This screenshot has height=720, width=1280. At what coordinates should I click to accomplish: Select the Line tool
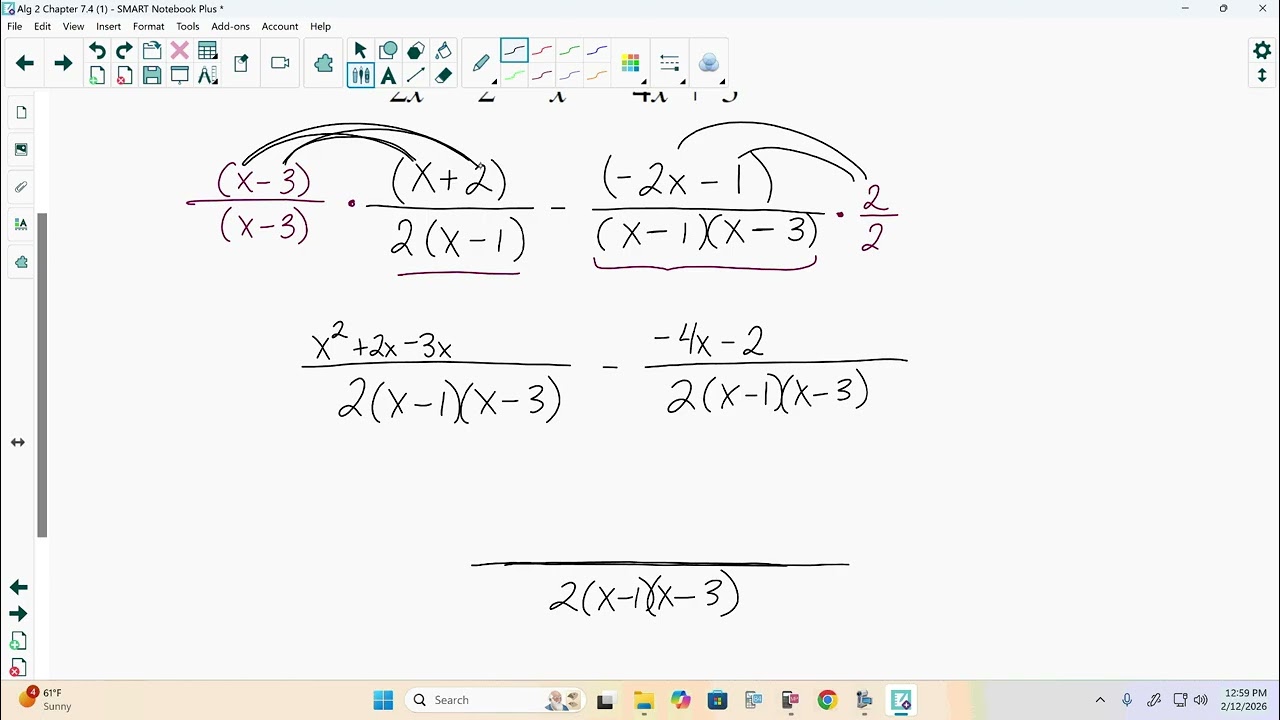416,75
